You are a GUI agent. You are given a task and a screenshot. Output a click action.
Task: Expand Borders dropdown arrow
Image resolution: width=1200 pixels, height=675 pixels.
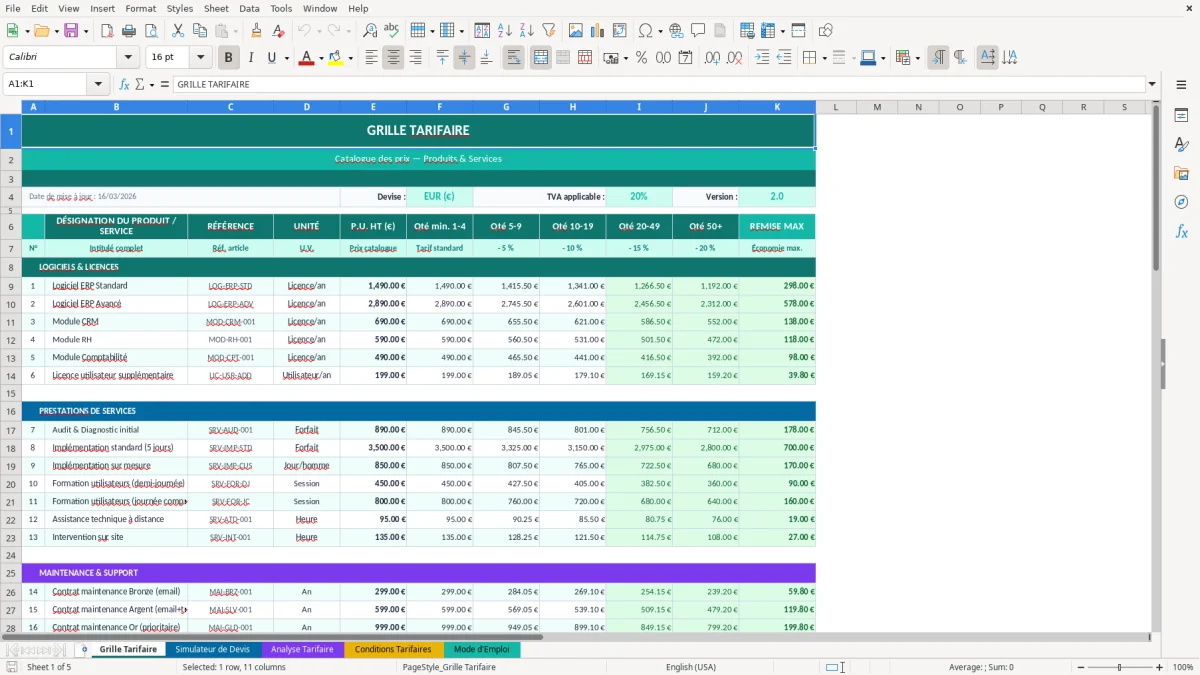tap(824, 58)
